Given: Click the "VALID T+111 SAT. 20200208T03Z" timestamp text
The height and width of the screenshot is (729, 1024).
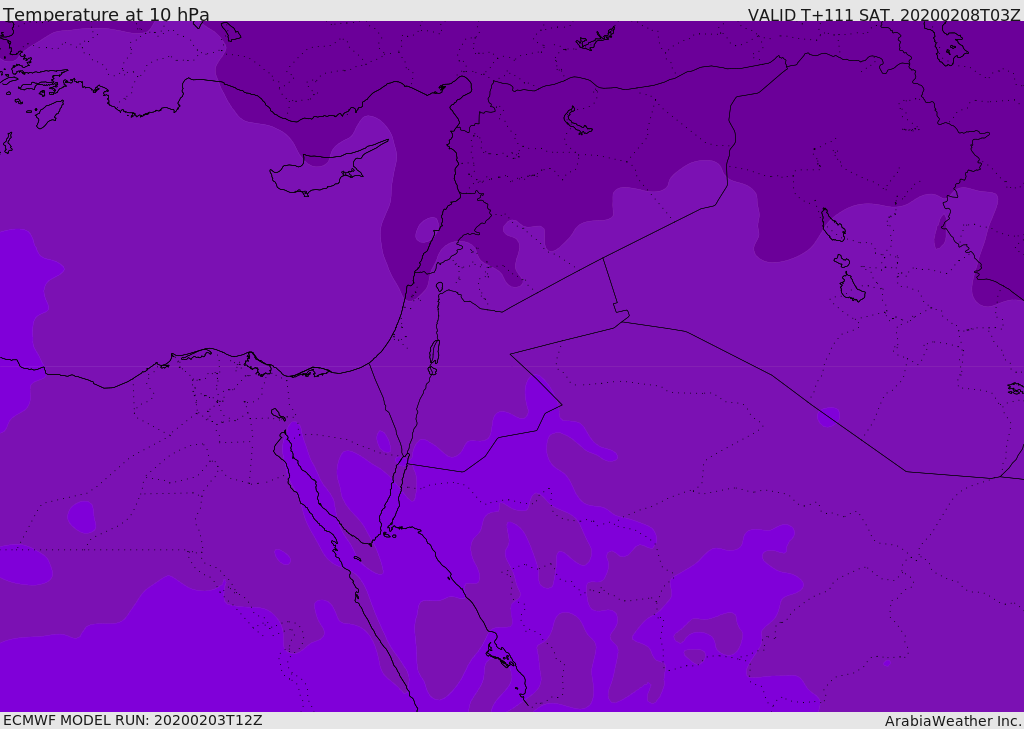Looking at the screenshot, I should tap(884, 15).
